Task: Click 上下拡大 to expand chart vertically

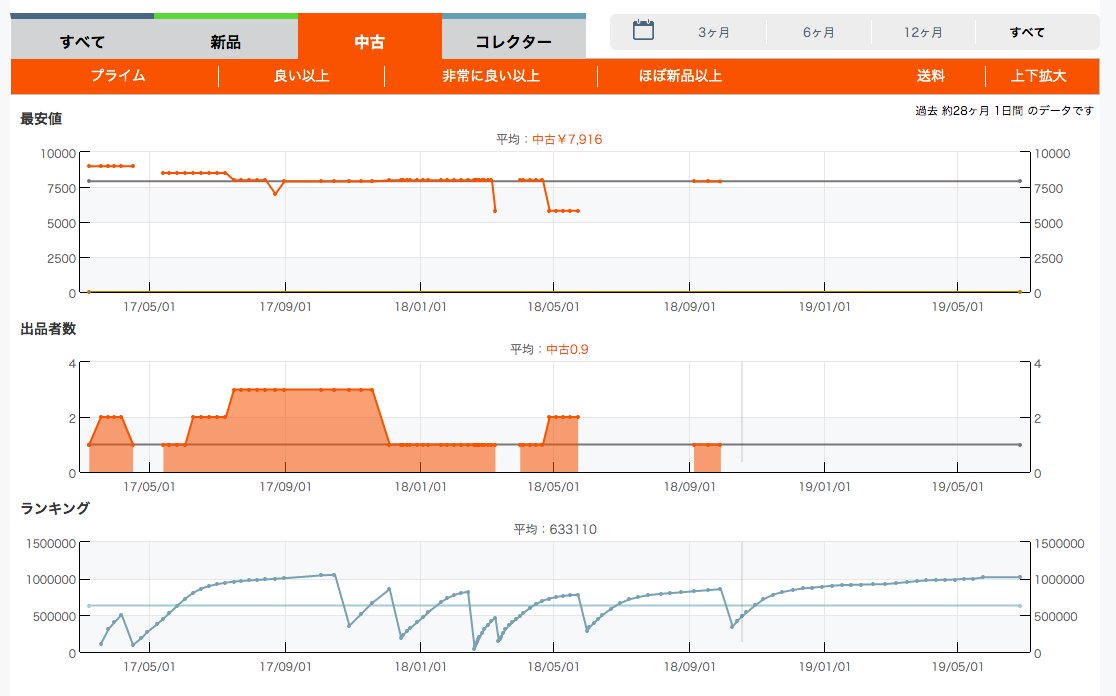Action: point(1038,76)
